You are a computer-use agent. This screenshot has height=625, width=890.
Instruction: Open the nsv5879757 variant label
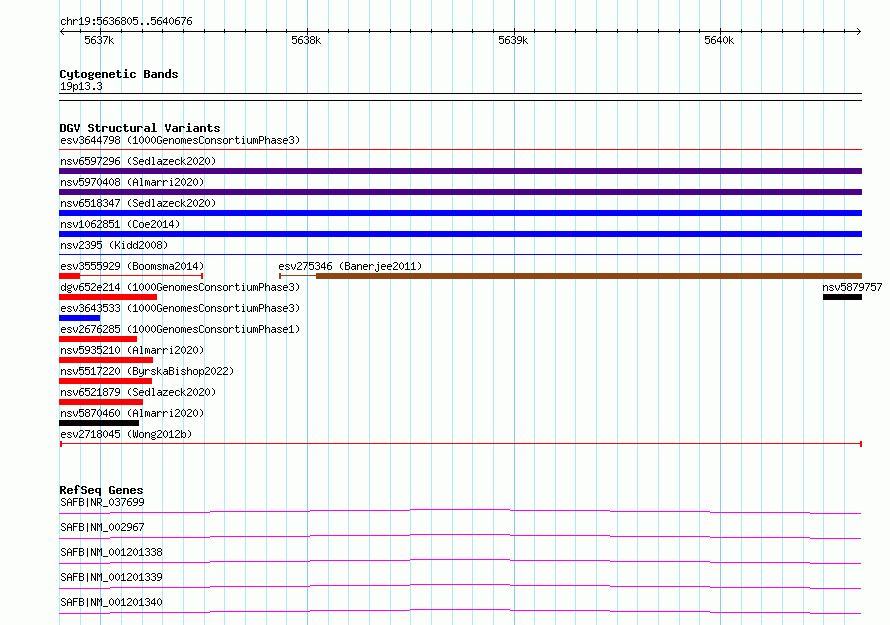[x=853, y=287]
